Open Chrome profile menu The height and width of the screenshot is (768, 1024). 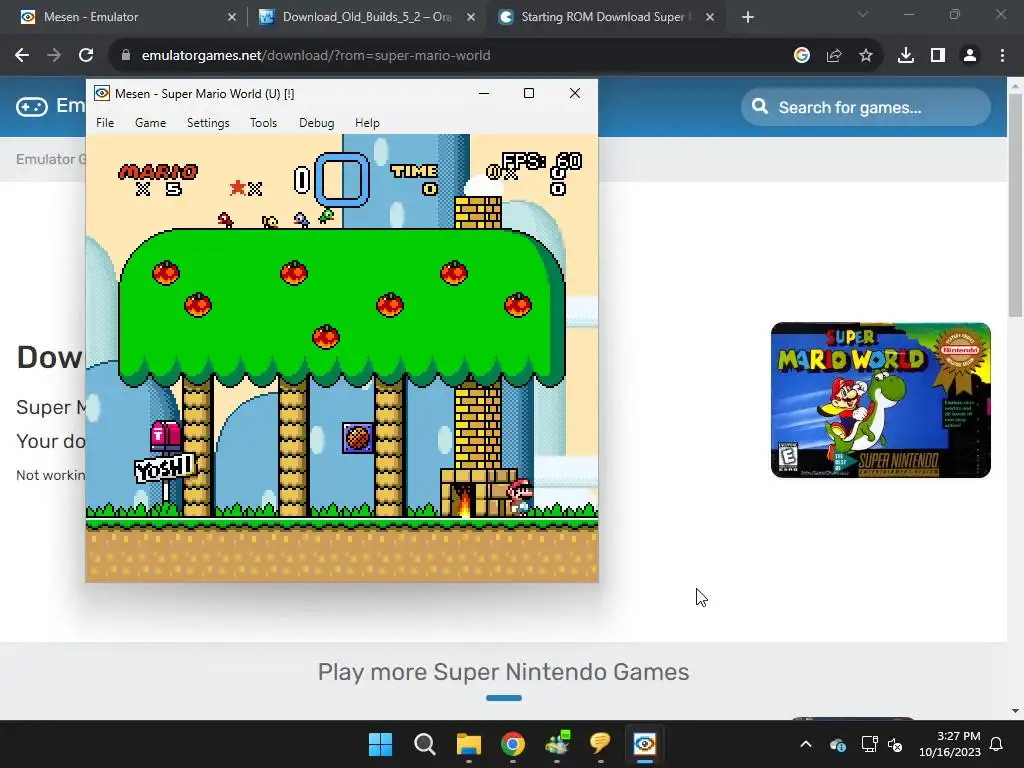(970, 56)
